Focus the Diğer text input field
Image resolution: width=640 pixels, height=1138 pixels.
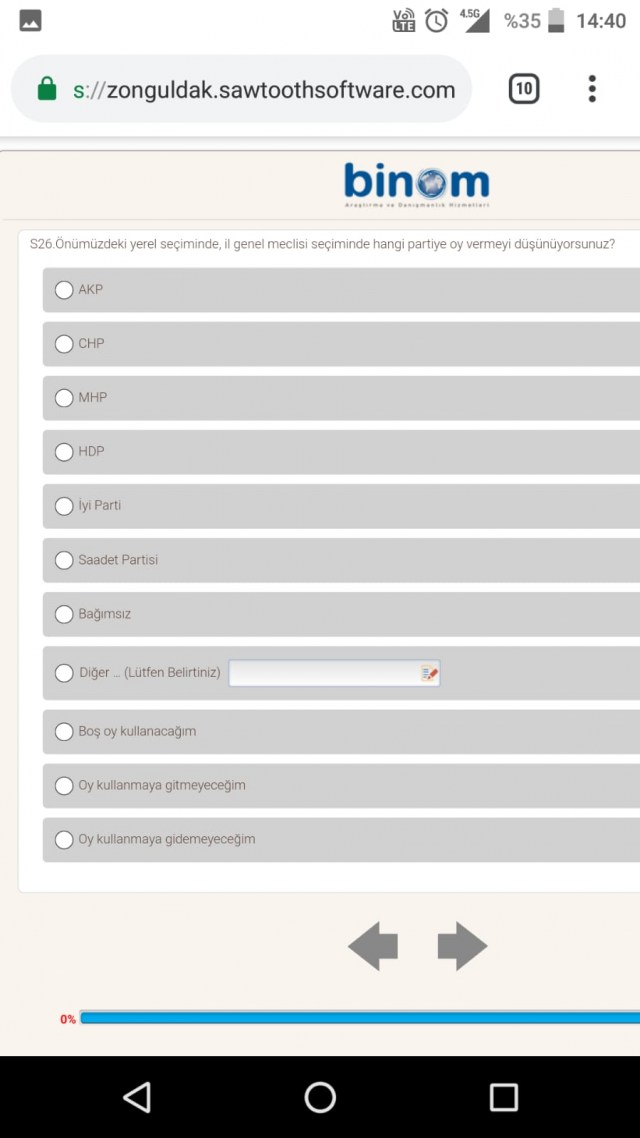tap(323, 673)
